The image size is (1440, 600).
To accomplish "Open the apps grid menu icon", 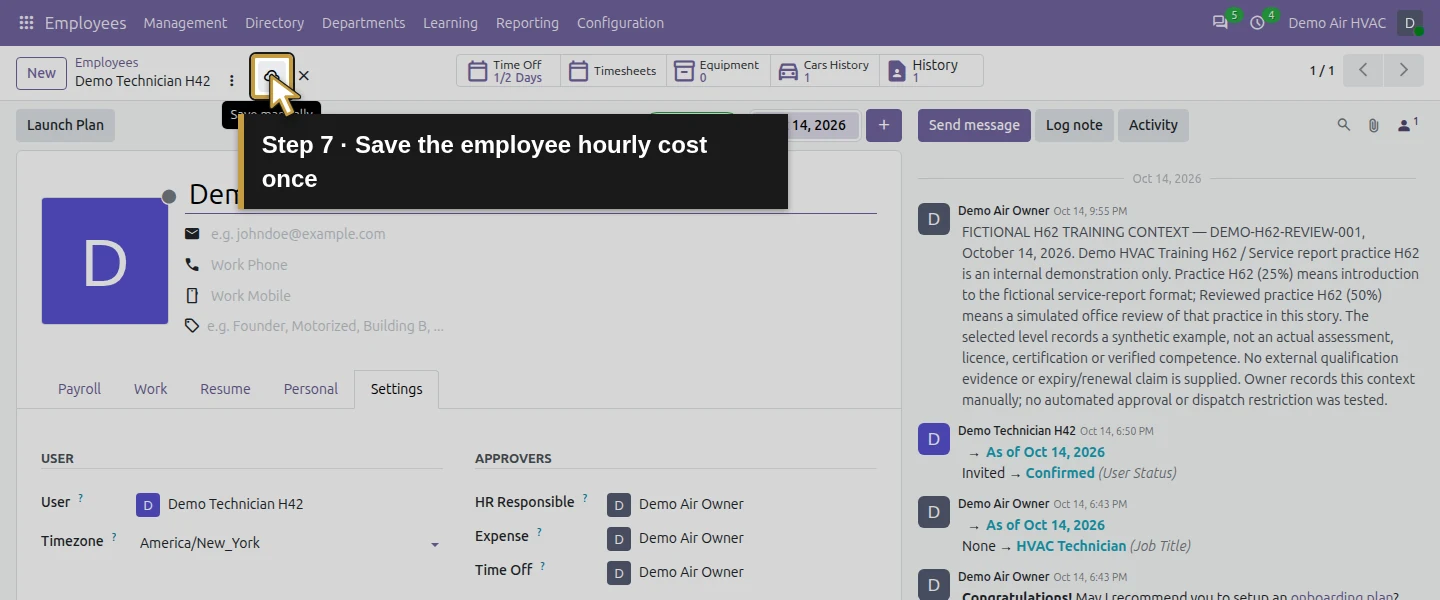I will click(26, 22).
